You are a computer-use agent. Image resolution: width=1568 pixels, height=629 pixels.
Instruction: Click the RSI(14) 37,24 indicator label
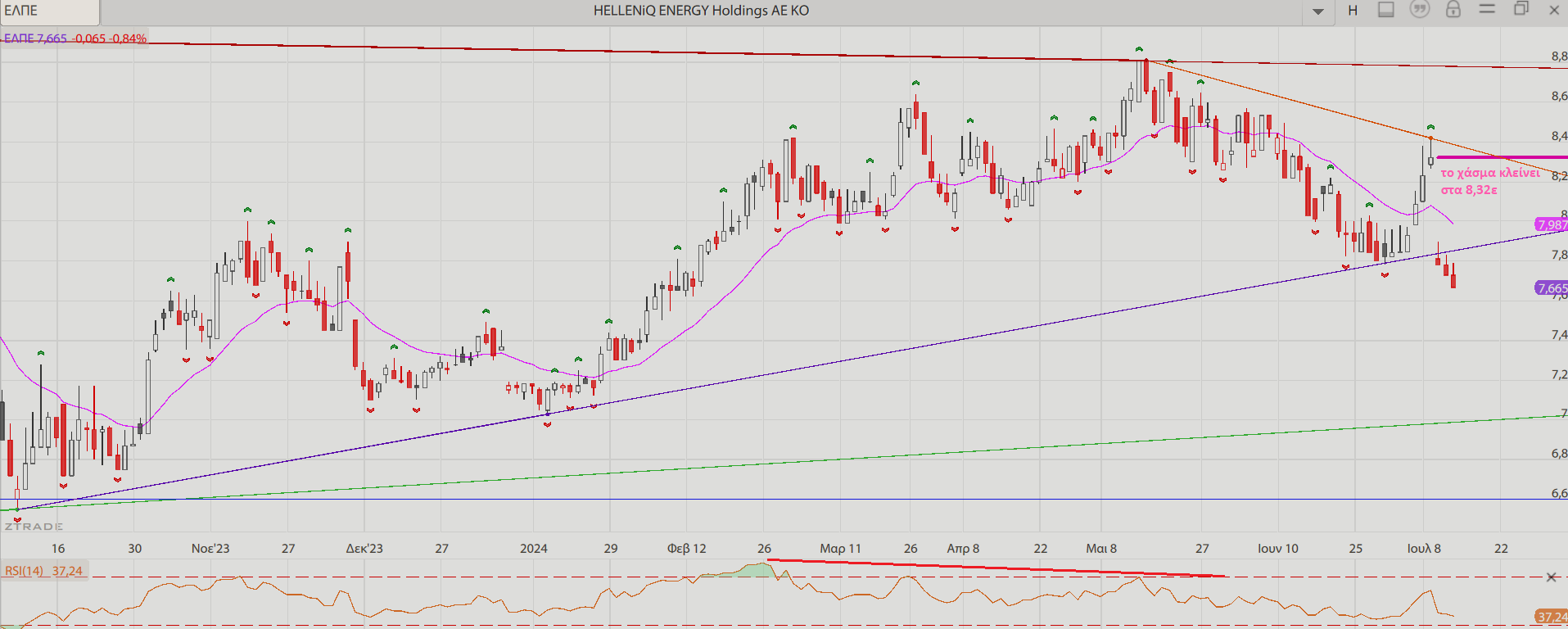(x=44, y=571)
